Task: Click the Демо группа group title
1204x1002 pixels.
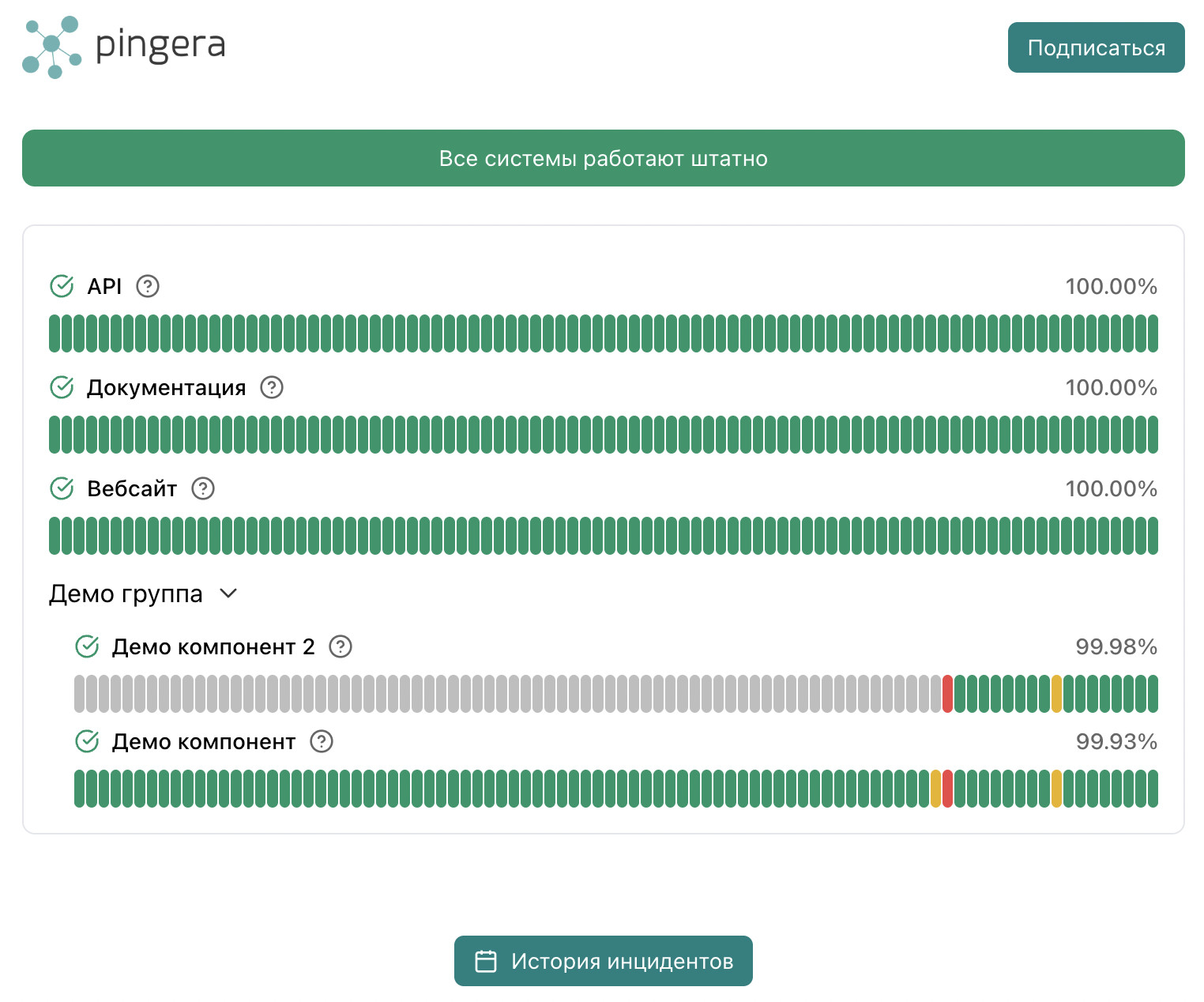Action: pyautogui.click(x=126, y=593)
